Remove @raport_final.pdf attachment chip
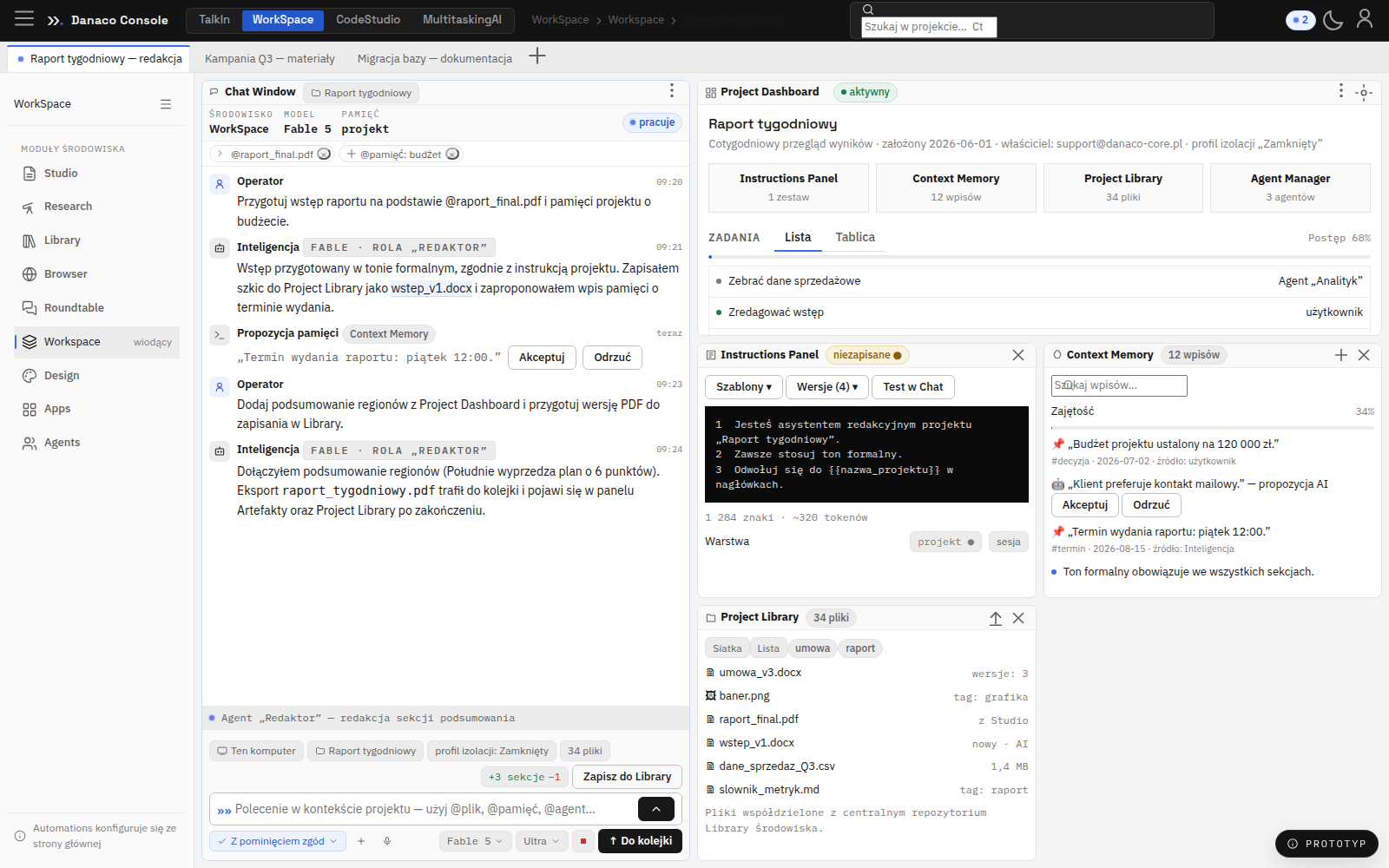The height and width of the screenshot is (868, 1389). pos(324,154)
